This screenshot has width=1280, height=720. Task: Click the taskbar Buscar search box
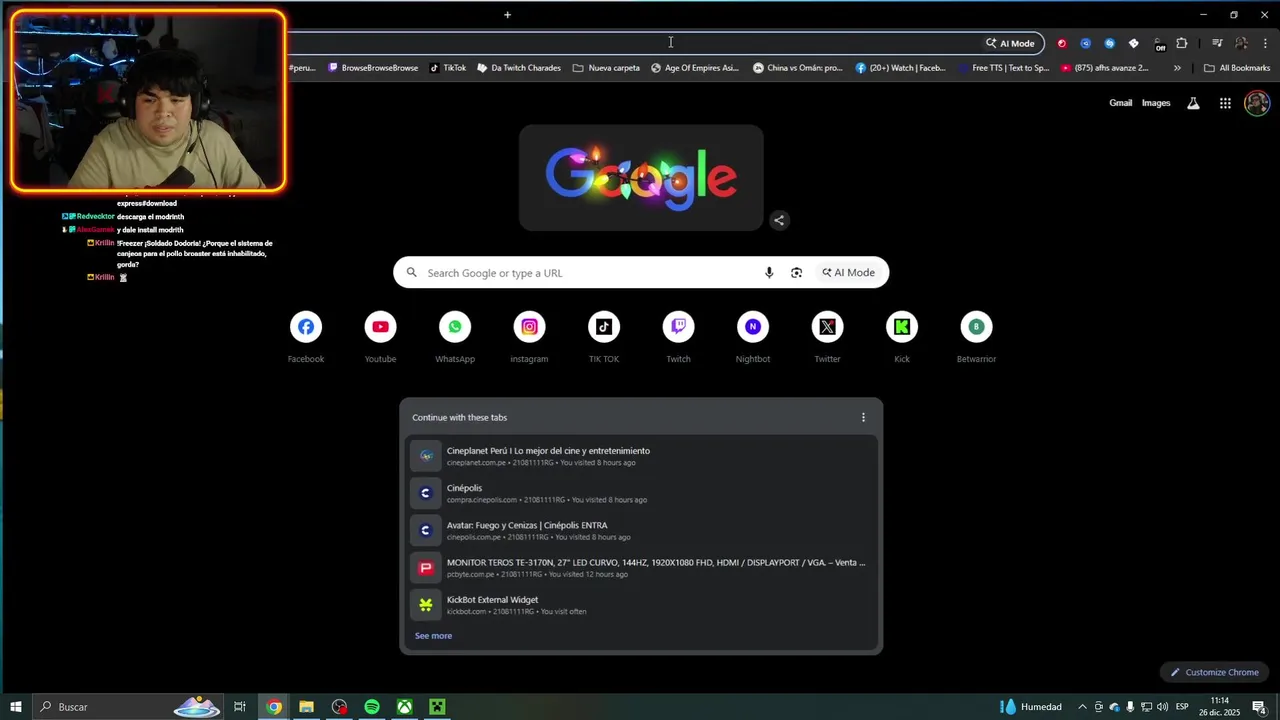click(128, 707)
